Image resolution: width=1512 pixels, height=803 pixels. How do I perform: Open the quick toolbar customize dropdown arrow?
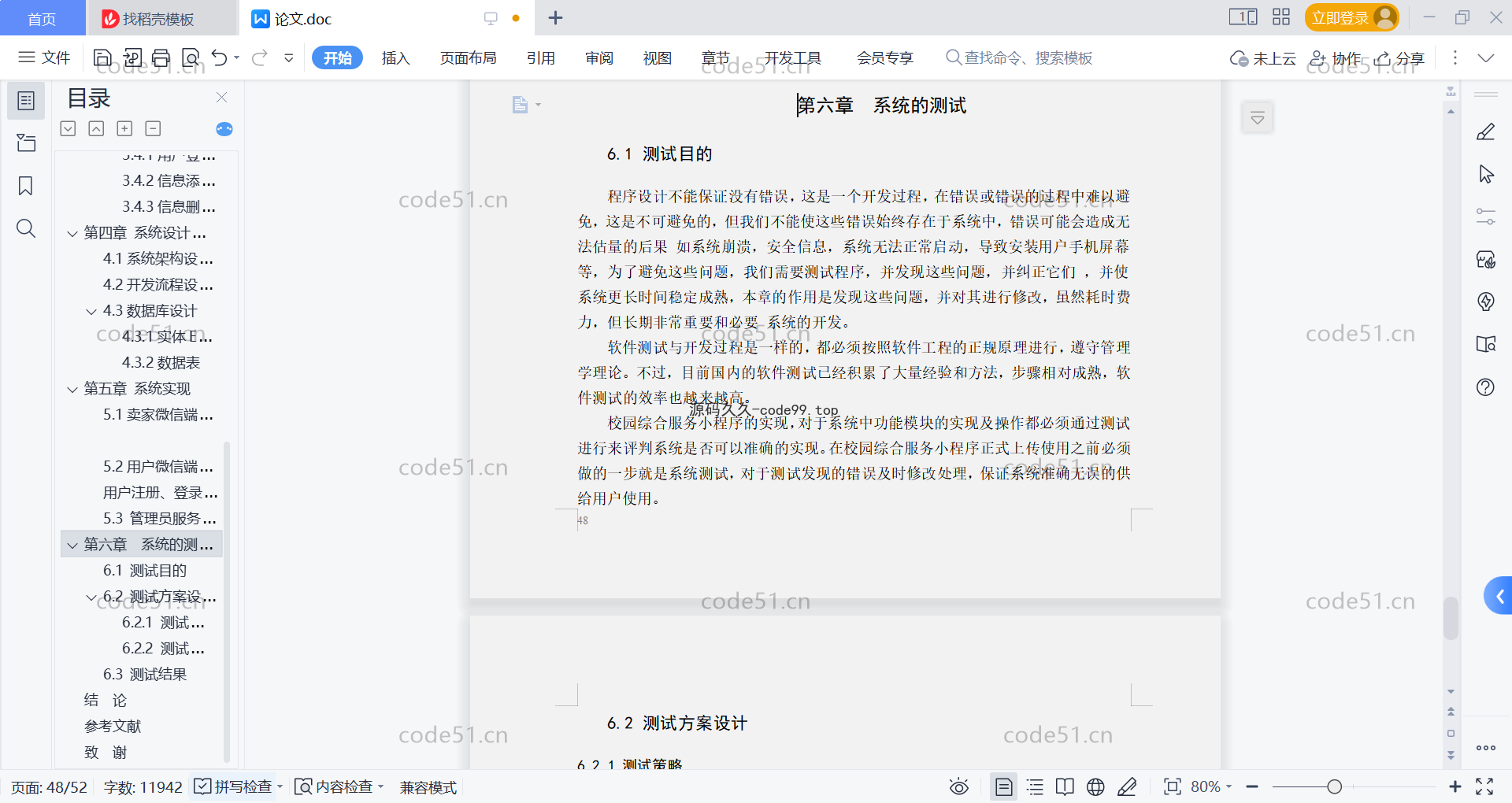(289, 57)
